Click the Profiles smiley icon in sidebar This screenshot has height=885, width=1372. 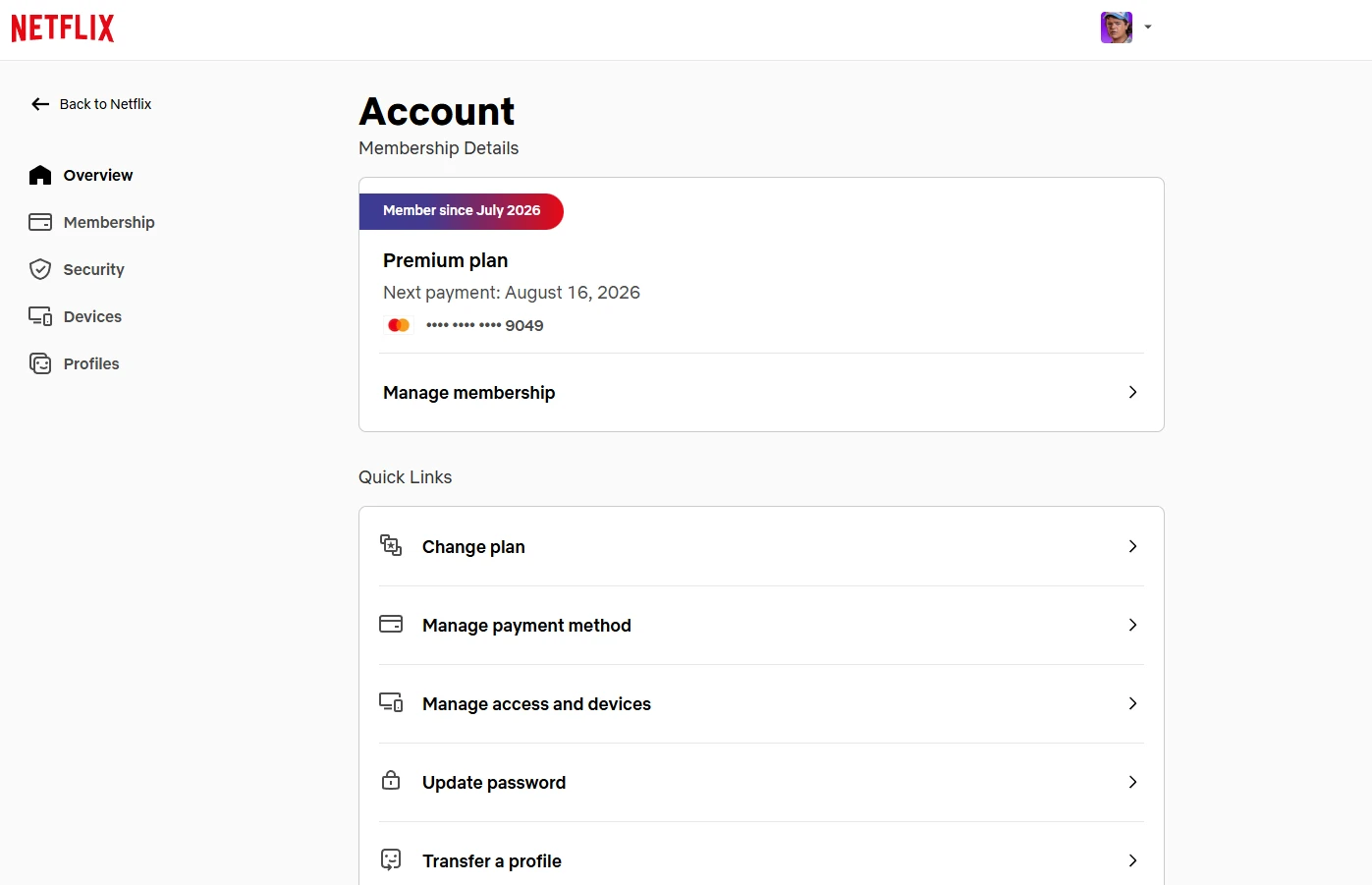tap(40, 363)
